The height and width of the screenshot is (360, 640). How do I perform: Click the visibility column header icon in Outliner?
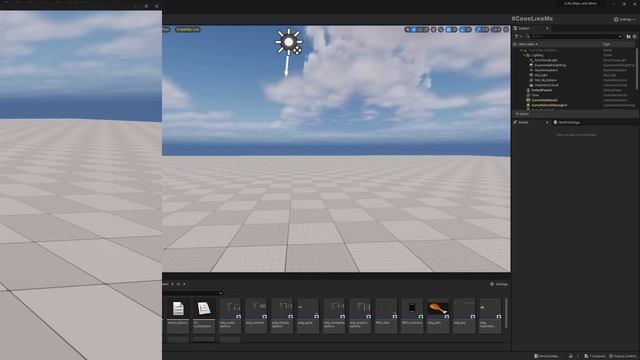pos(515,44)
